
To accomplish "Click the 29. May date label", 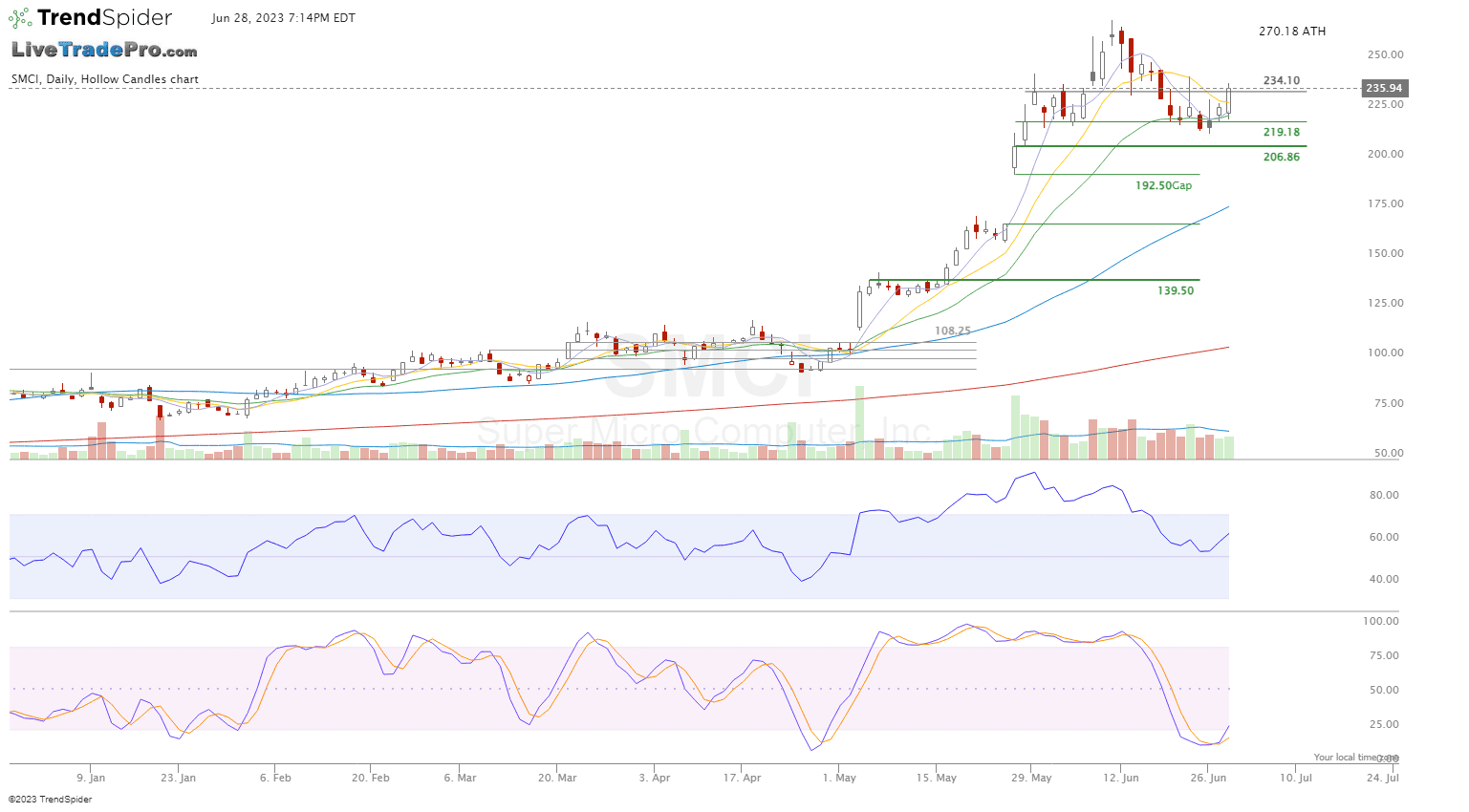I will (x=1031, y=778).
